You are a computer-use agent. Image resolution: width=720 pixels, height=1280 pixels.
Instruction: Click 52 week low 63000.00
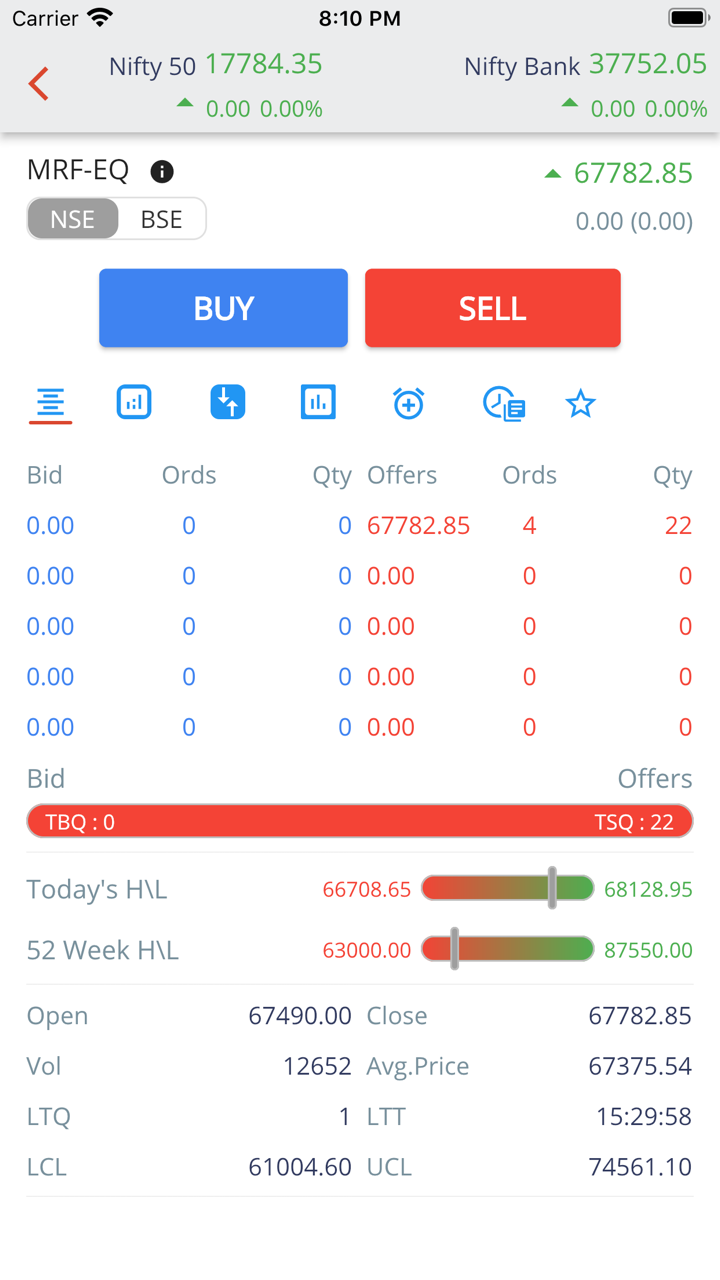367,950
